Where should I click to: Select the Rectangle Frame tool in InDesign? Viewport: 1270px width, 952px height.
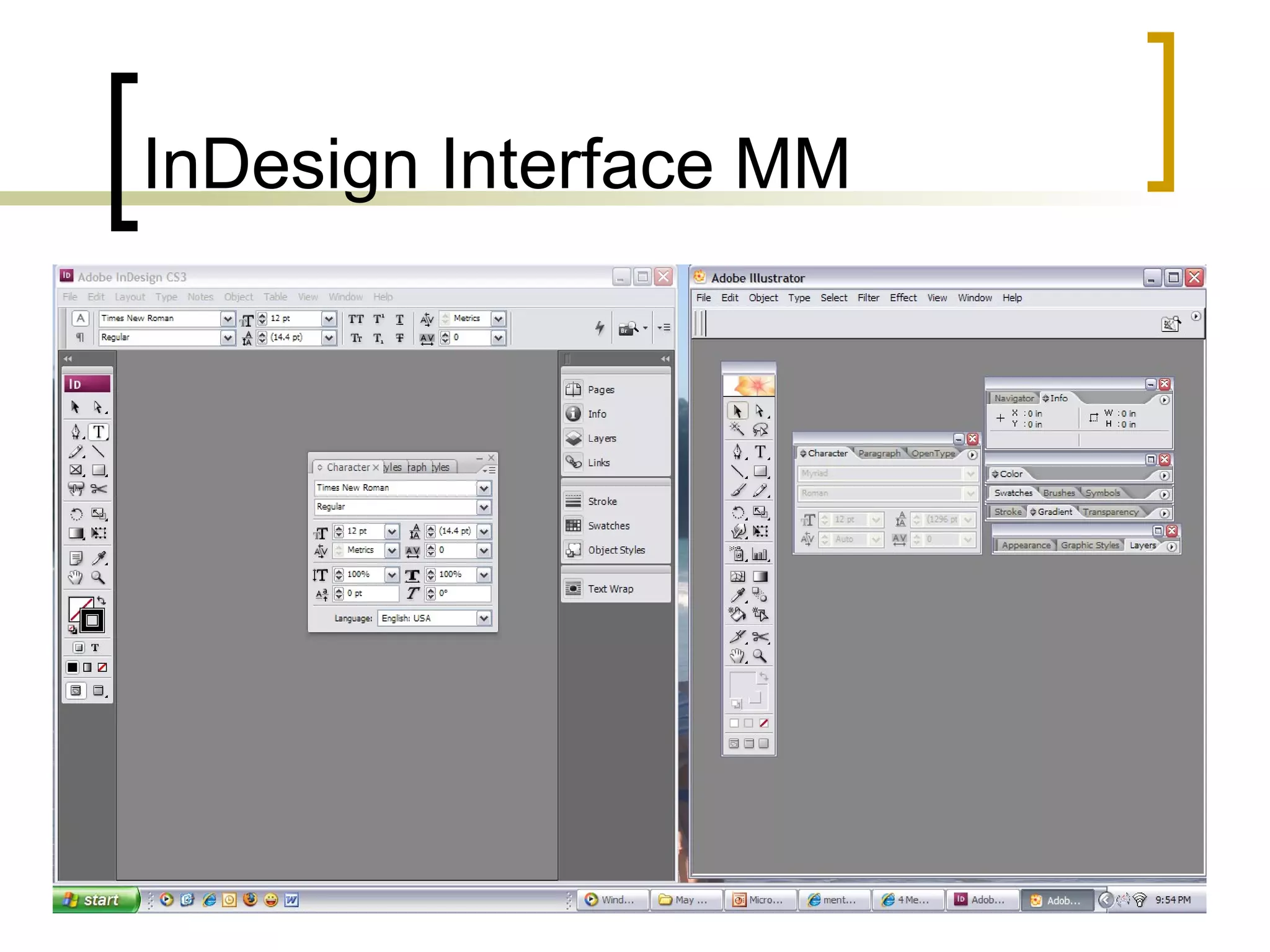click(76, 470)
